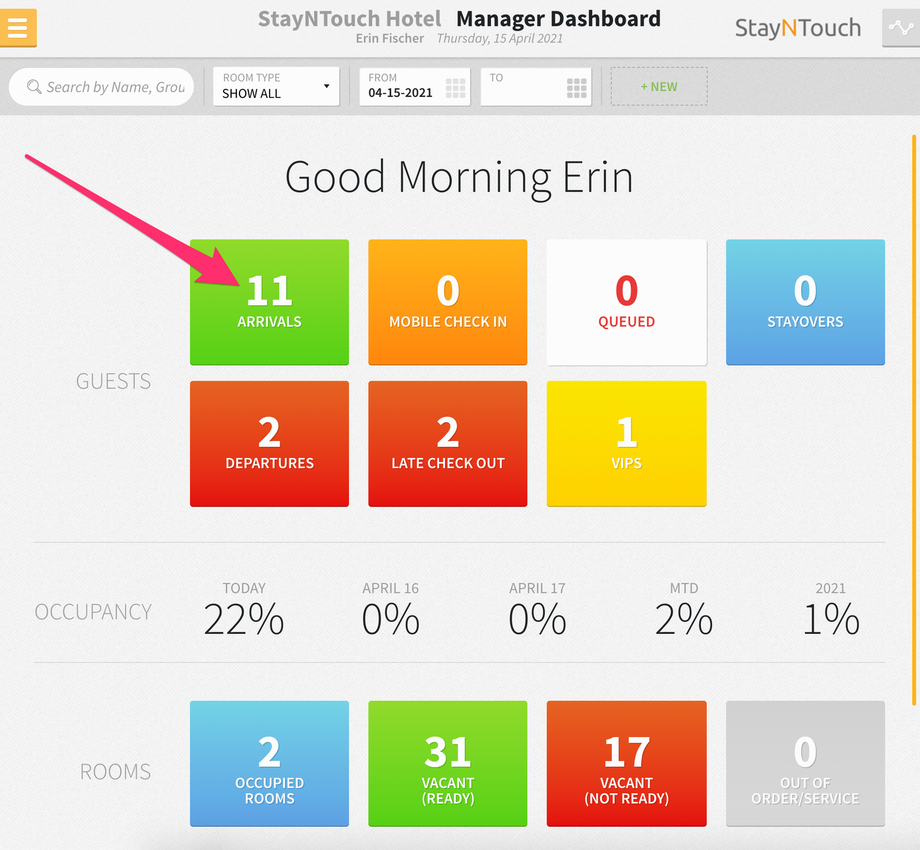The height and width of the screenshot is (850, 920).
Task: Expand the Room Type dropdown
Action: [x=276, y=86]
